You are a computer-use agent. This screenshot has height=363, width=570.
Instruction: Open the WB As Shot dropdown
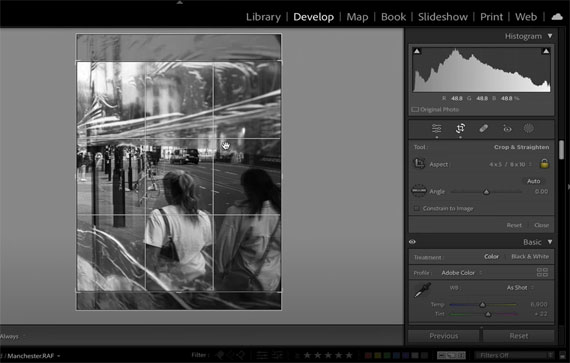pos(520,287)
